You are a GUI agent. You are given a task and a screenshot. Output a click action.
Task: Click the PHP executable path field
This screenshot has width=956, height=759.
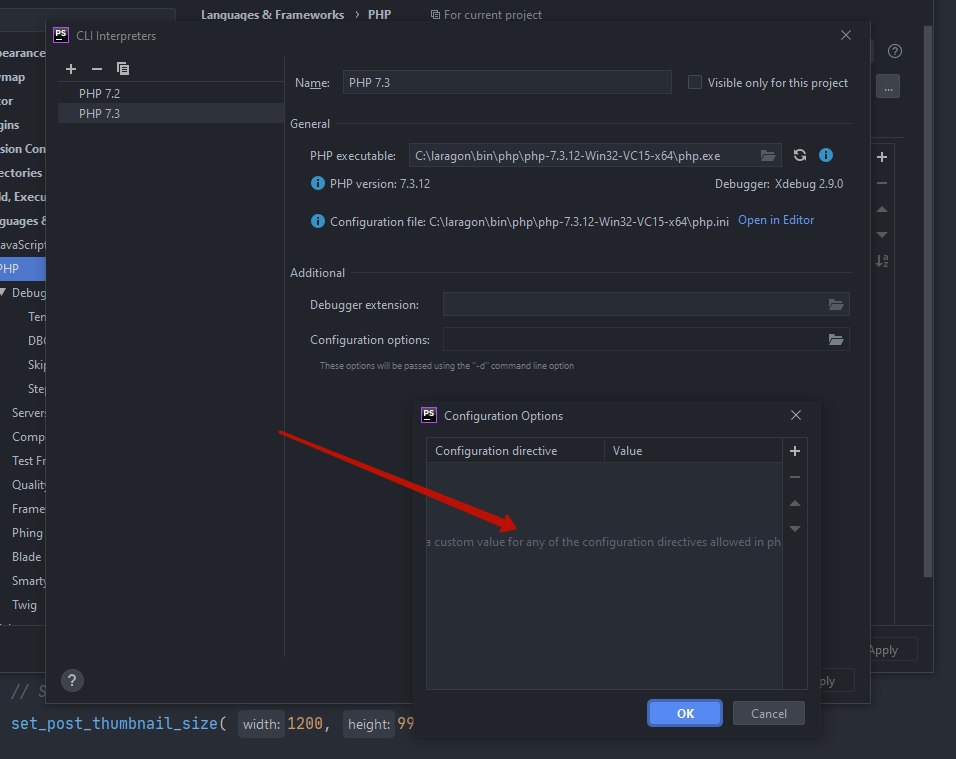click(583, 155)
